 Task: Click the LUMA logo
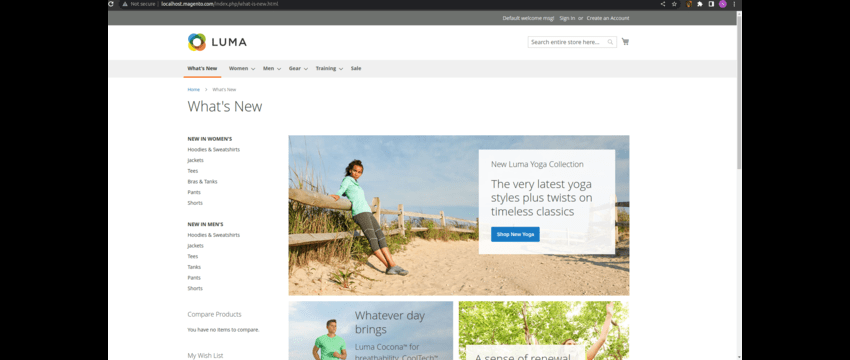(x=217, y=42)
